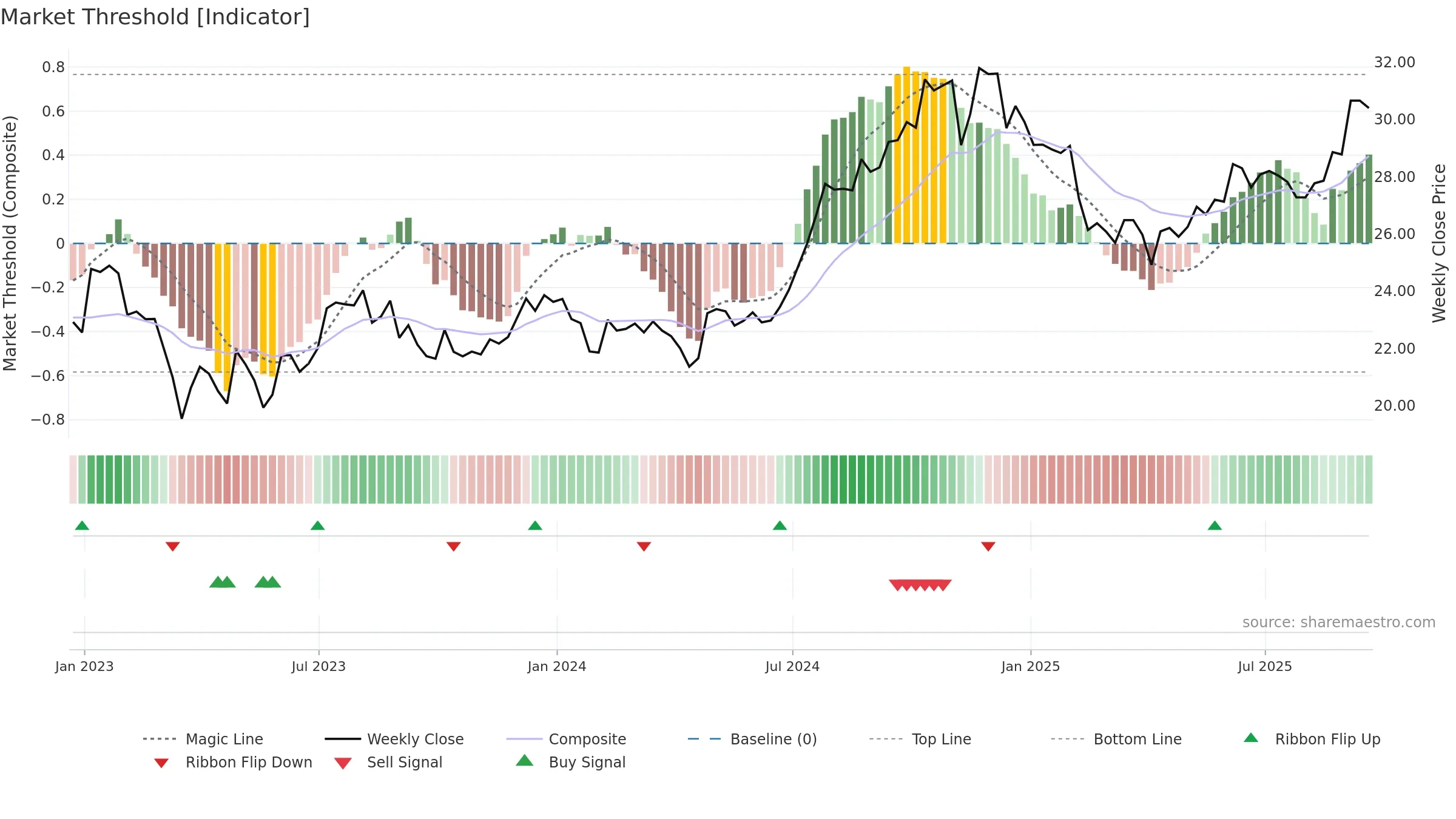Click the ribbon flip up marker before Jan 2024
The image size is (1456, 819).
coord(535,525)
